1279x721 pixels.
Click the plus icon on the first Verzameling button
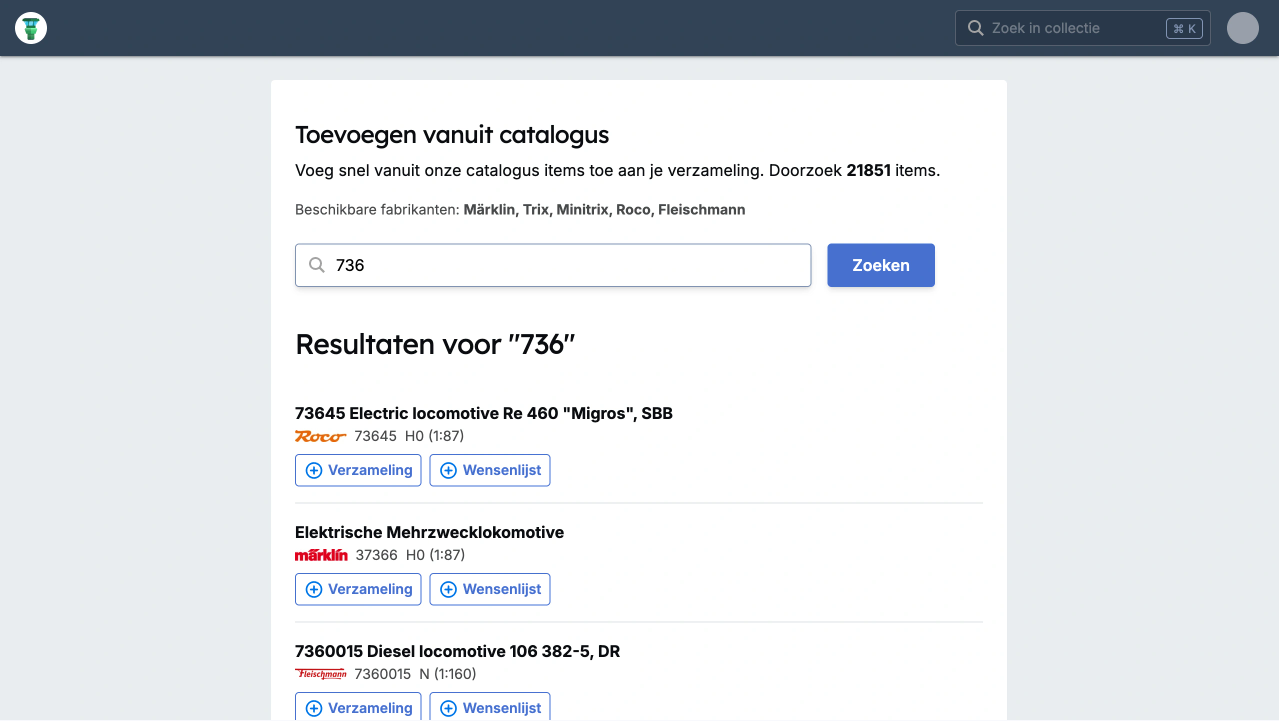coord(313,470)
